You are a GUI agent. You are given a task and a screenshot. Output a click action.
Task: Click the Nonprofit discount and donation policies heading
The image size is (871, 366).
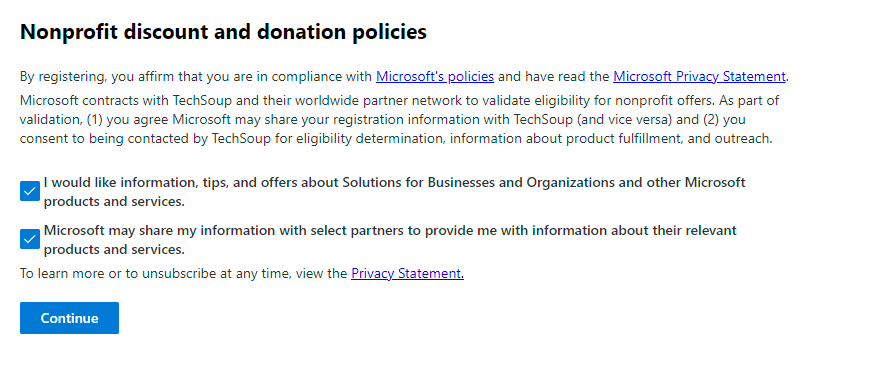point(223,32)
